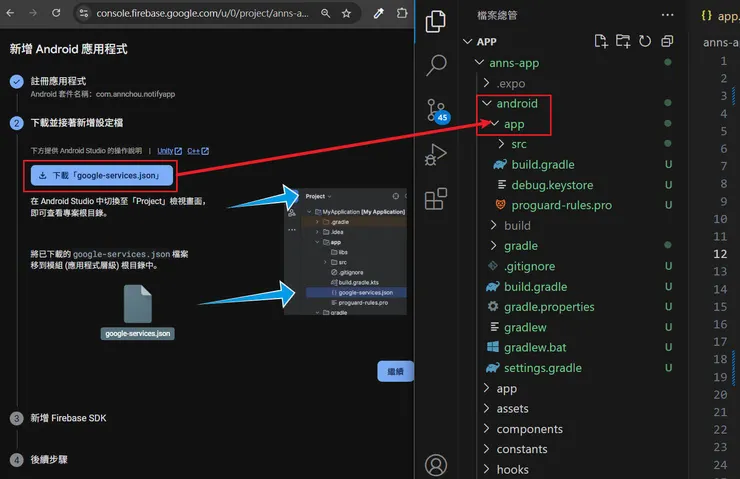Open the Accounts icon in the activity bar
Viewport: 740px width, 479px height.
436,465
